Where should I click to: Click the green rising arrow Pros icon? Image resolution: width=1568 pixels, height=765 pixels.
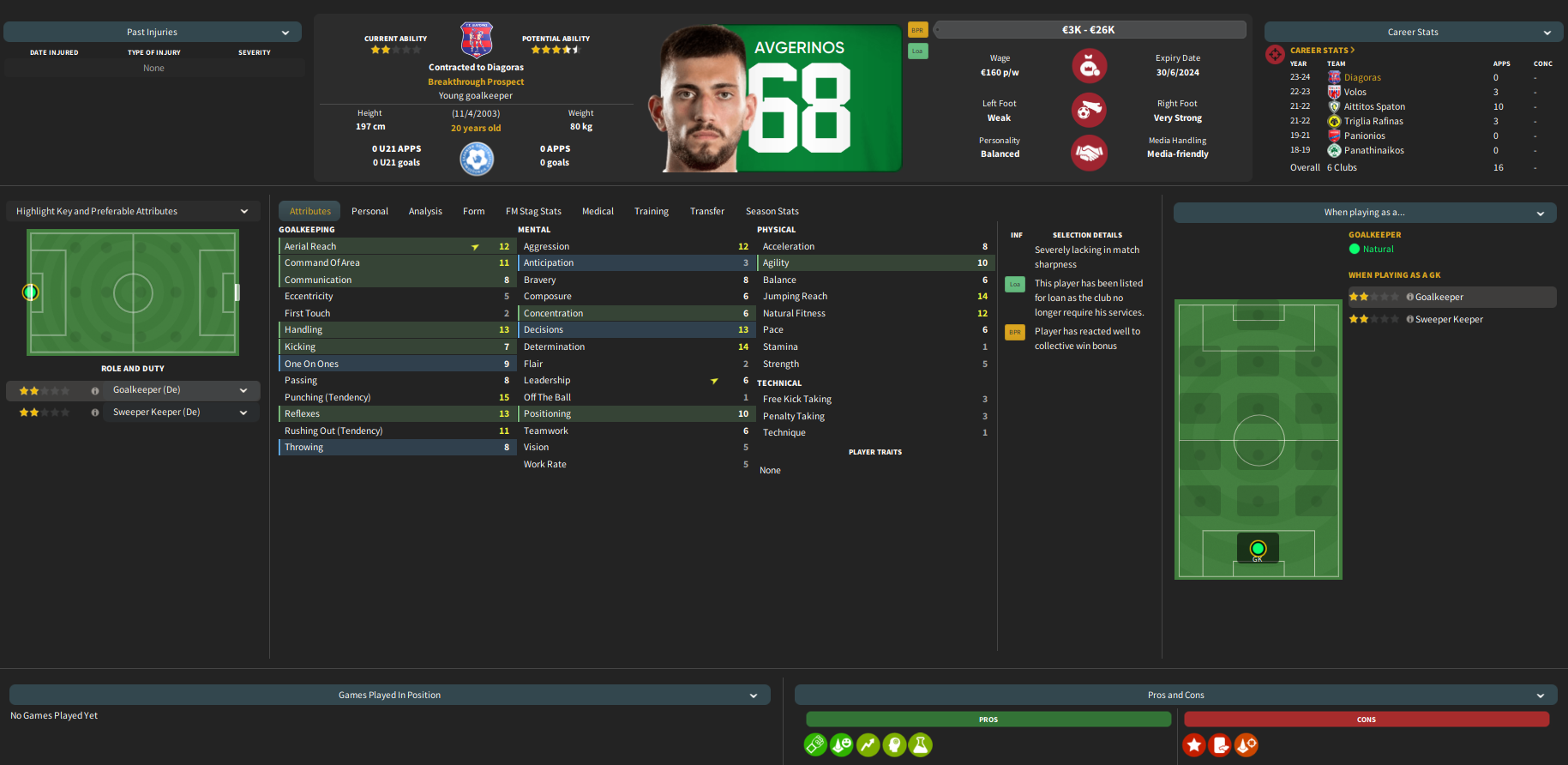pos(868,745)
